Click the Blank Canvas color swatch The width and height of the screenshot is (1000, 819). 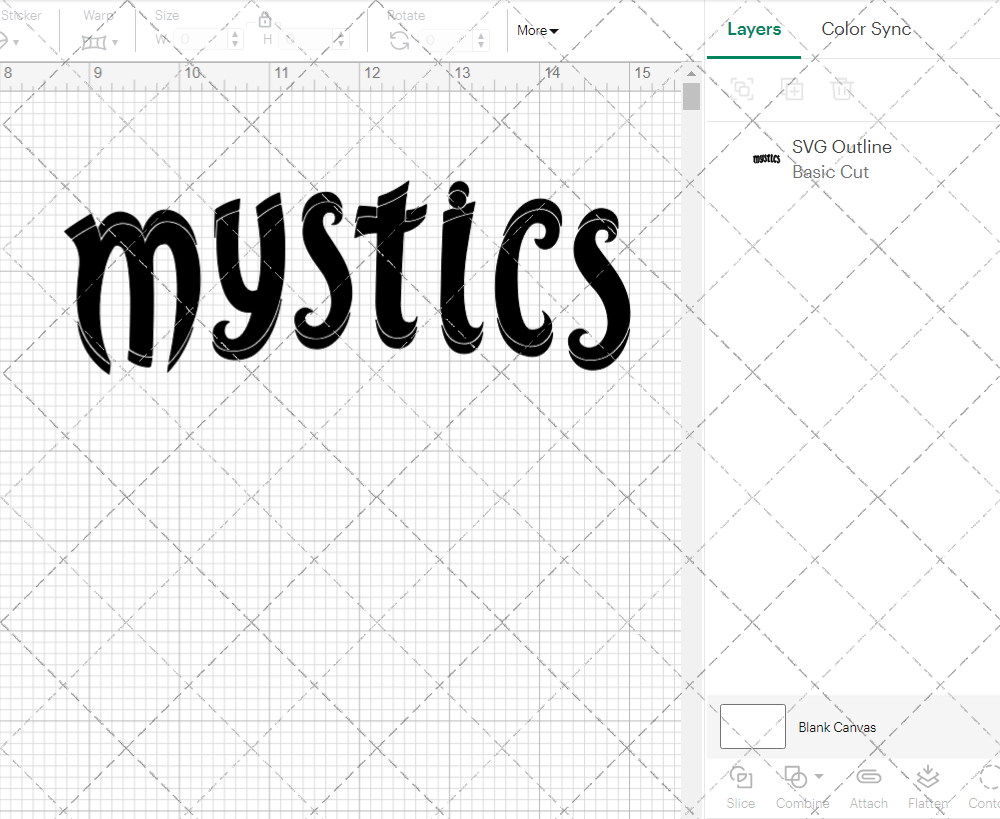click(x=752, y=727)
